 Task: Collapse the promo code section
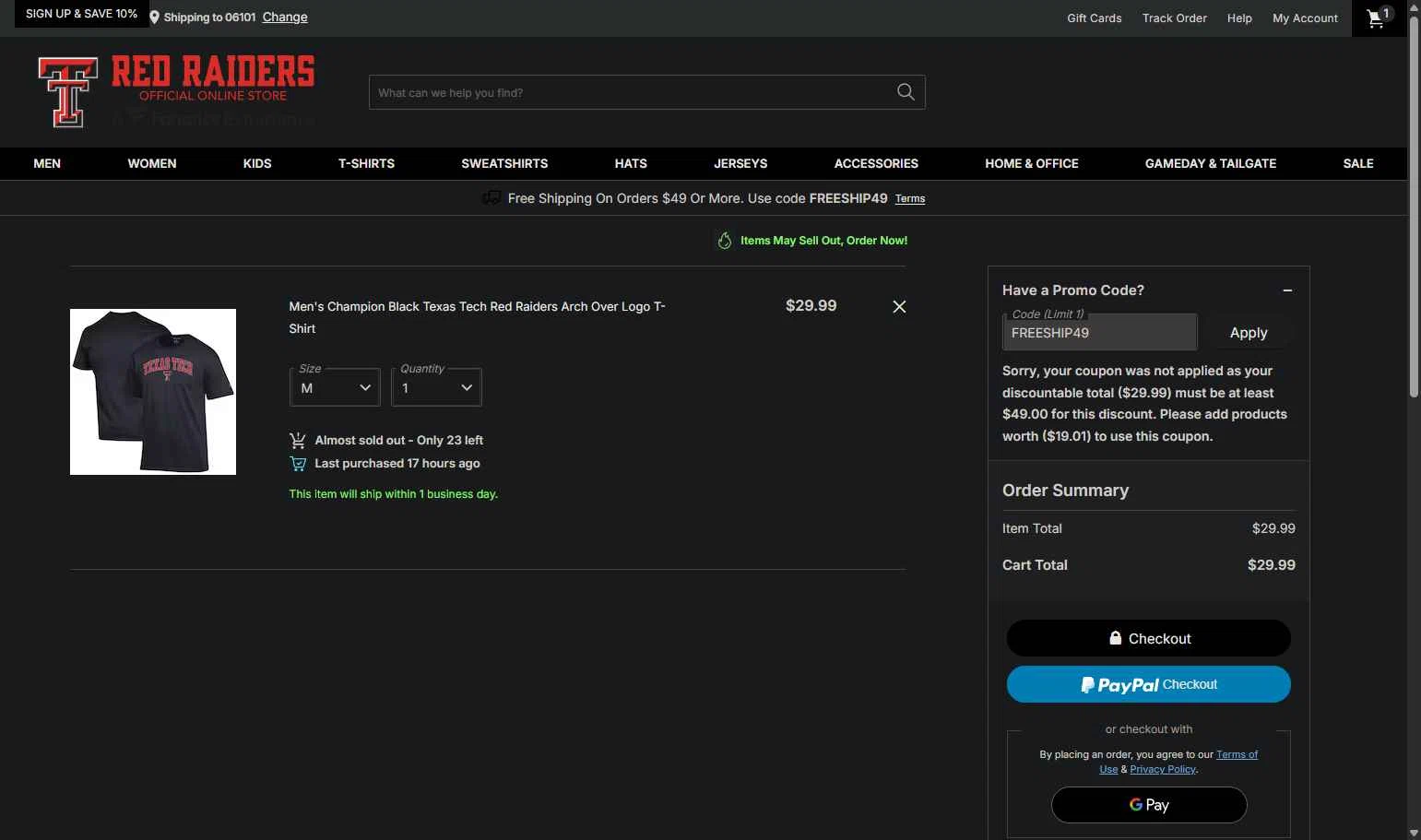(1287, 290)
